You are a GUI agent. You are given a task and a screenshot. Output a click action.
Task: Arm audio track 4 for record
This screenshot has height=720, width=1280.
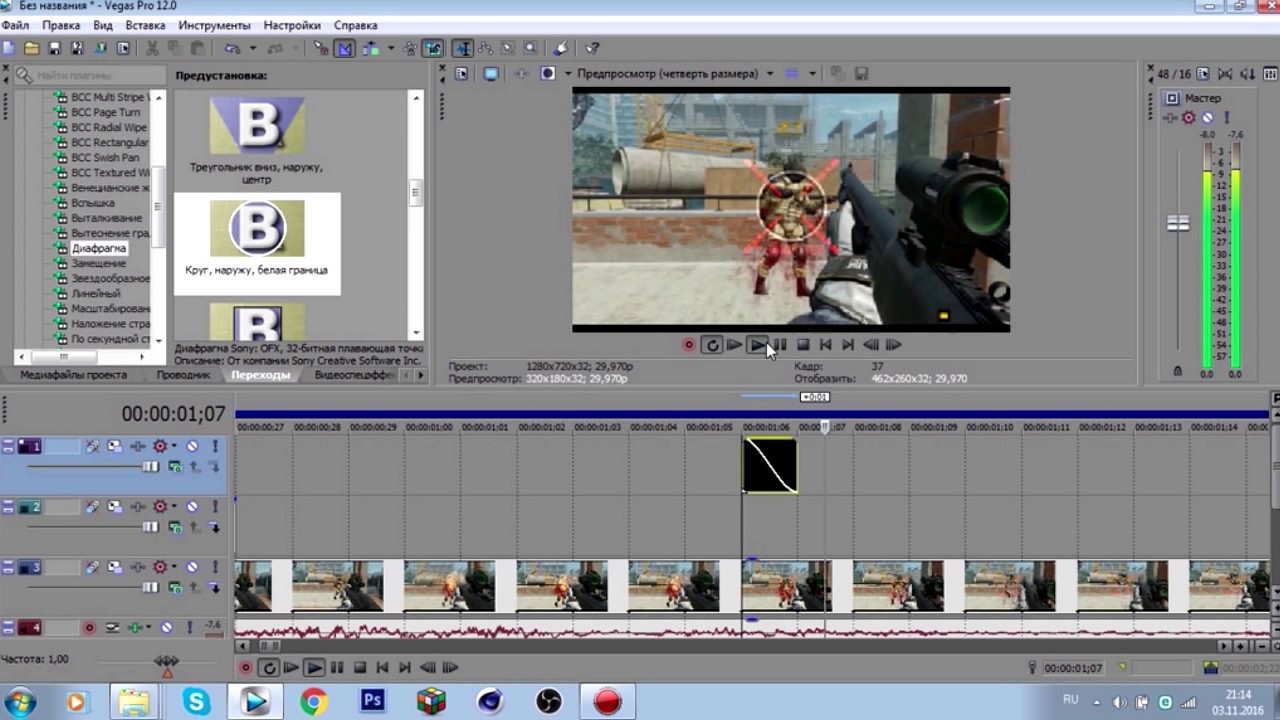point(90,628)
